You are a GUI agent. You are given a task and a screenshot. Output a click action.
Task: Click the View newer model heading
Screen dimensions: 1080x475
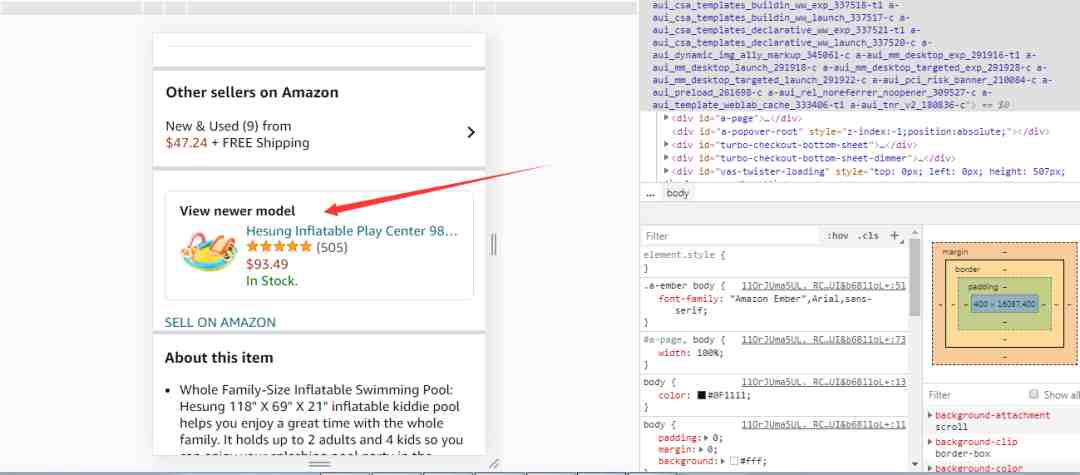pyautogui.click(x=238, y=211)
